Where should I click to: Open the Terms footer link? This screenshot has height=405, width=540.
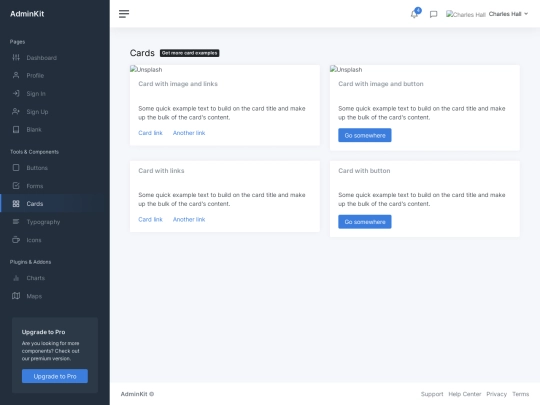(520, 394)
